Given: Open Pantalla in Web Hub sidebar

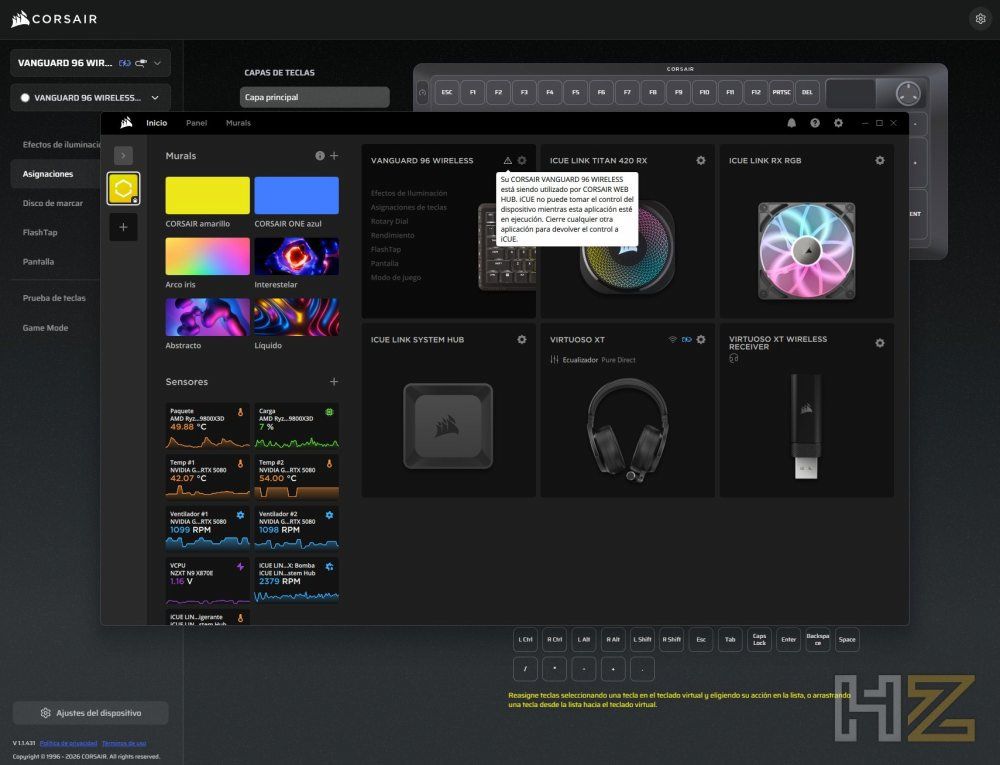Looking at the screenshot, I should coord(38,262).
